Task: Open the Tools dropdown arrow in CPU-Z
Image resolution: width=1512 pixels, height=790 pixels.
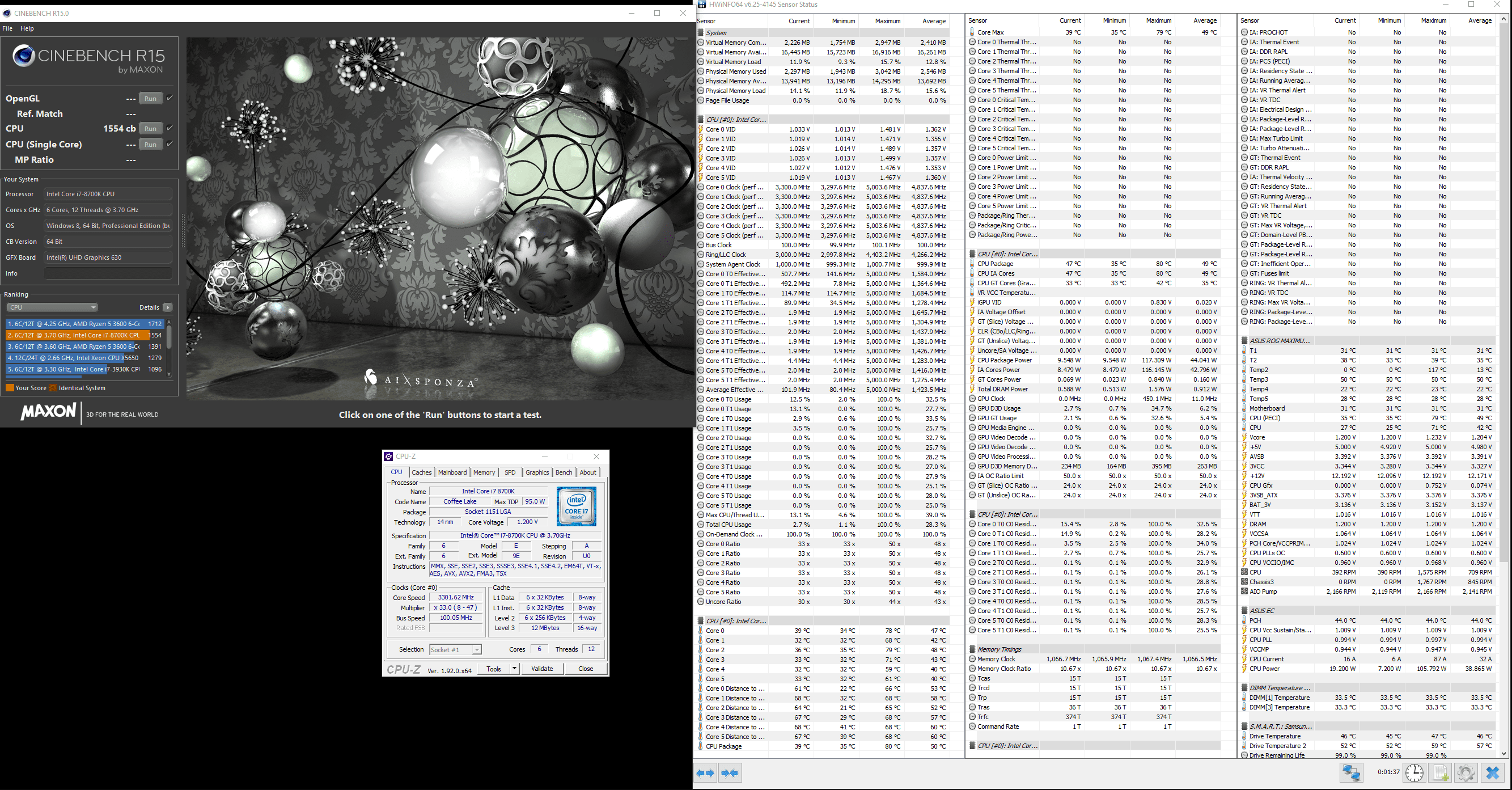Action: (x=514, y=669)
